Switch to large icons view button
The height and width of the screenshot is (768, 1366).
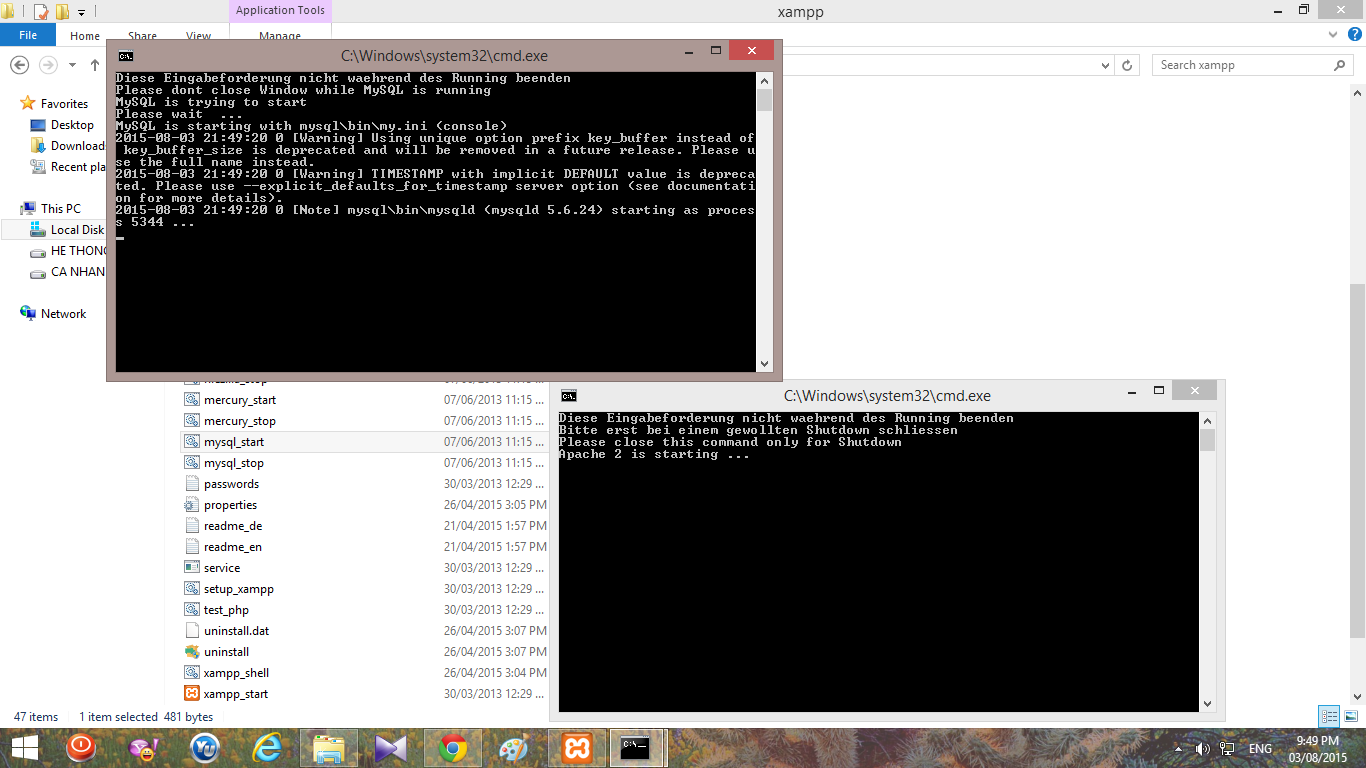point(1350,716)
